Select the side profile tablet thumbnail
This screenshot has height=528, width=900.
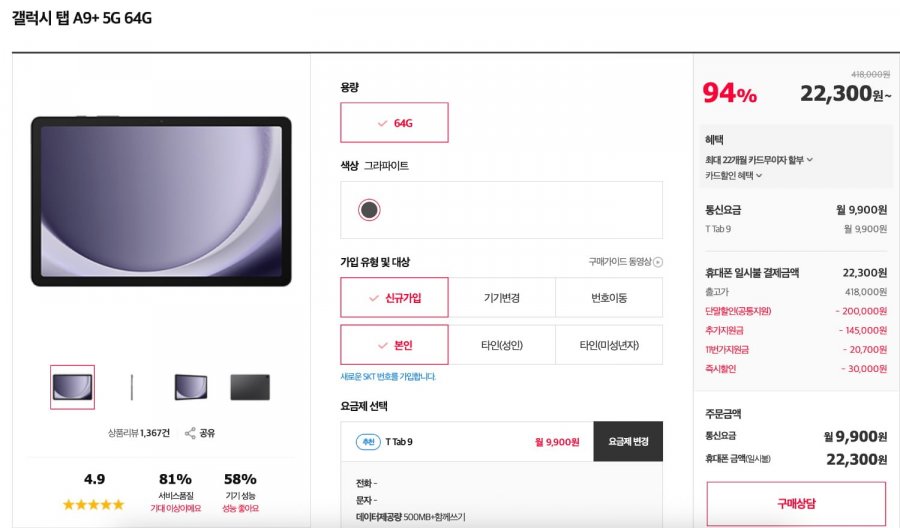(132, 387)
